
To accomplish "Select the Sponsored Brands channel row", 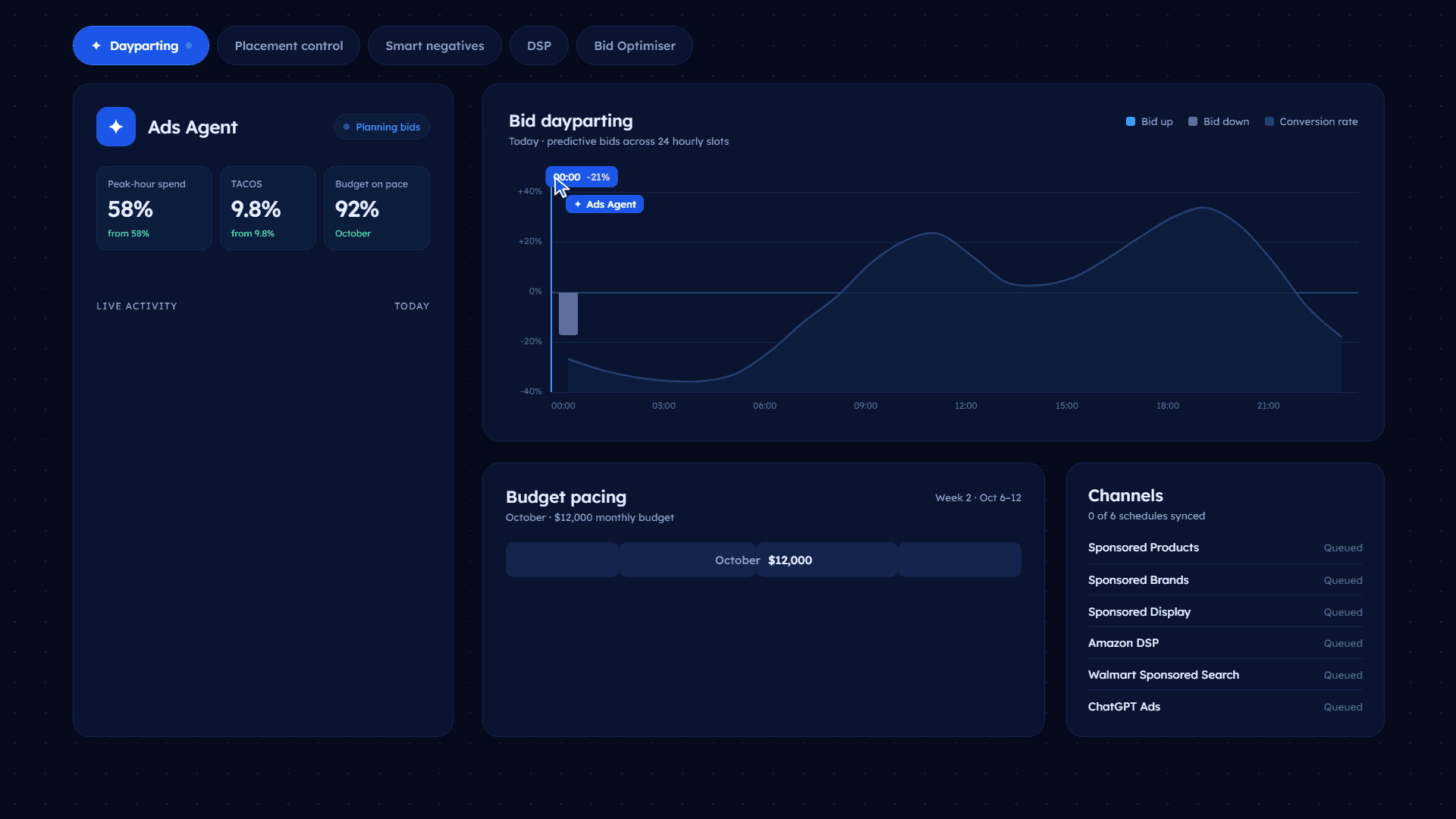I will coord(1225,580).
